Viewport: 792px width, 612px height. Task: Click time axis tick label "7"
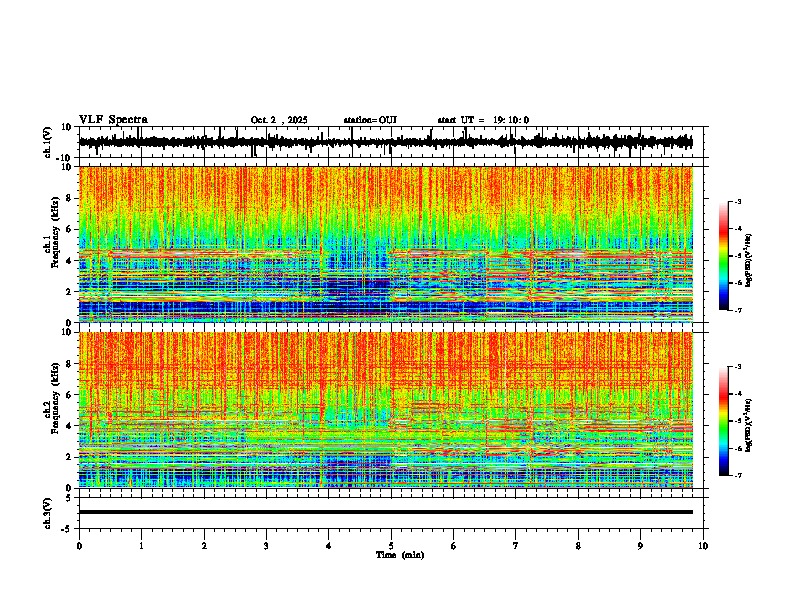pyautogui.click(x=516, y=546)
